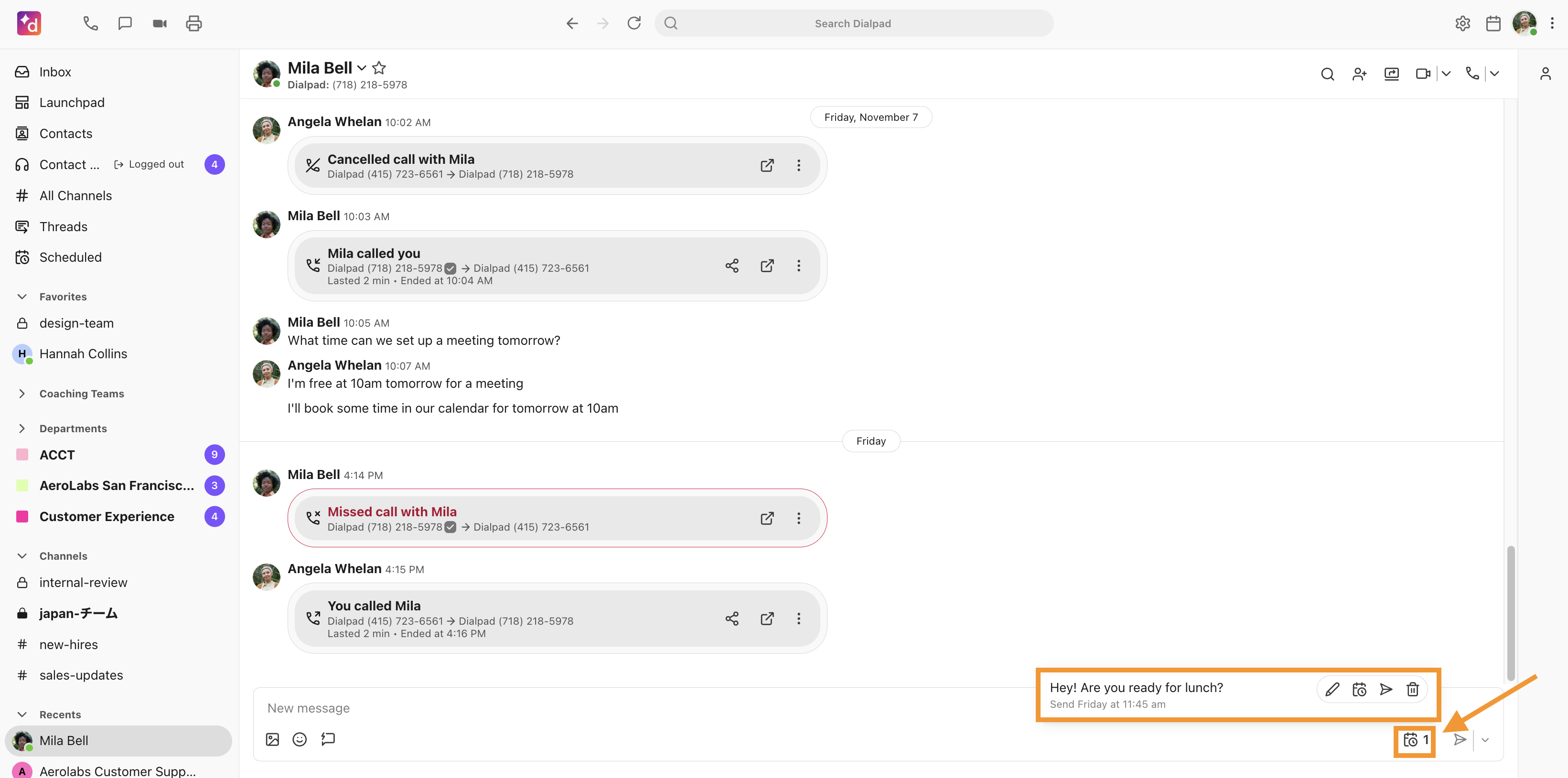Open the Contact Center logged out status
Screen dimensions: 1568x778
(x=149, y=165)
